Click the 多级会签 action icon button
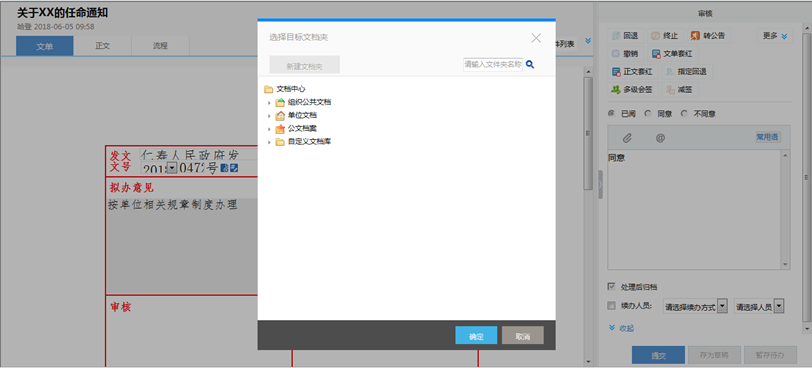Screen dimensions: 812x368 coord(632,90)
